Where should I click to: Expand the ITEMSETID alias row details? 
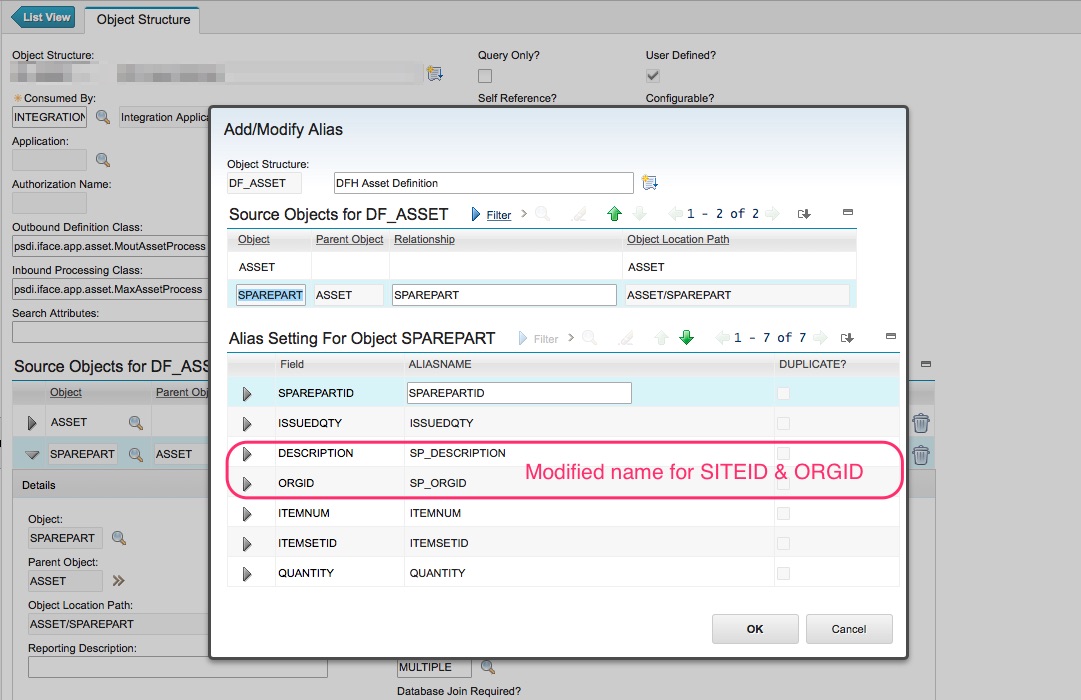(x=247, y=543)
